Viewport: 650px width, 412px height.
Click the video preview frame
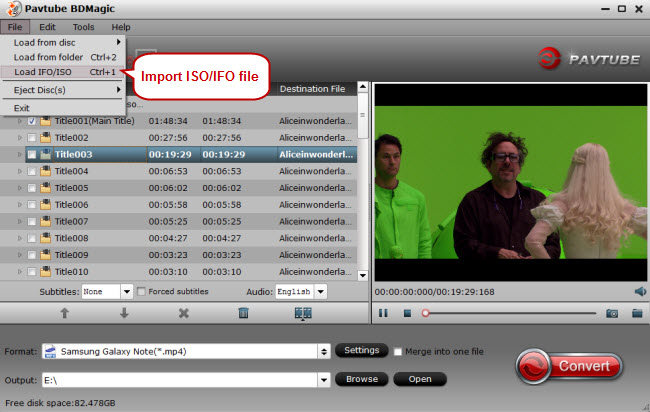pos(511,182)
